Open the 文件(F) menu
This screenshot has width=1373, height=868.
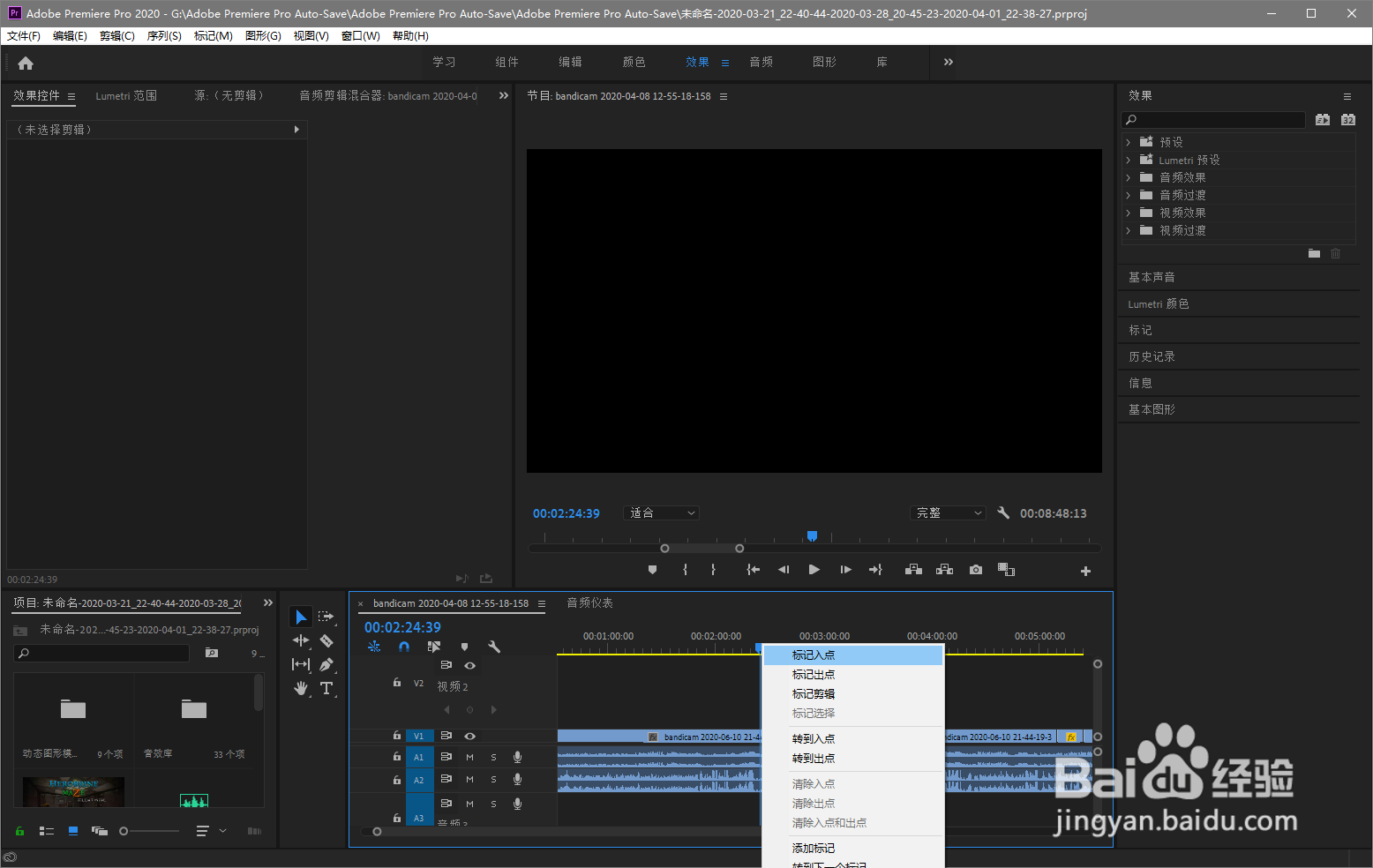[24, 36]
